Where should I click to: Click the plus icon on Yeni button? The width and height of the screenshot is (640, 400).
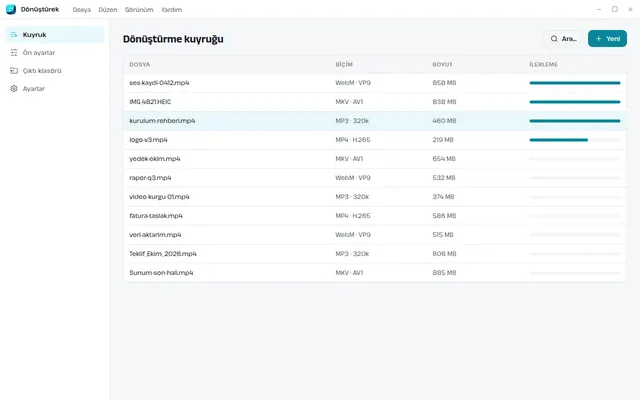coord(599,39)
